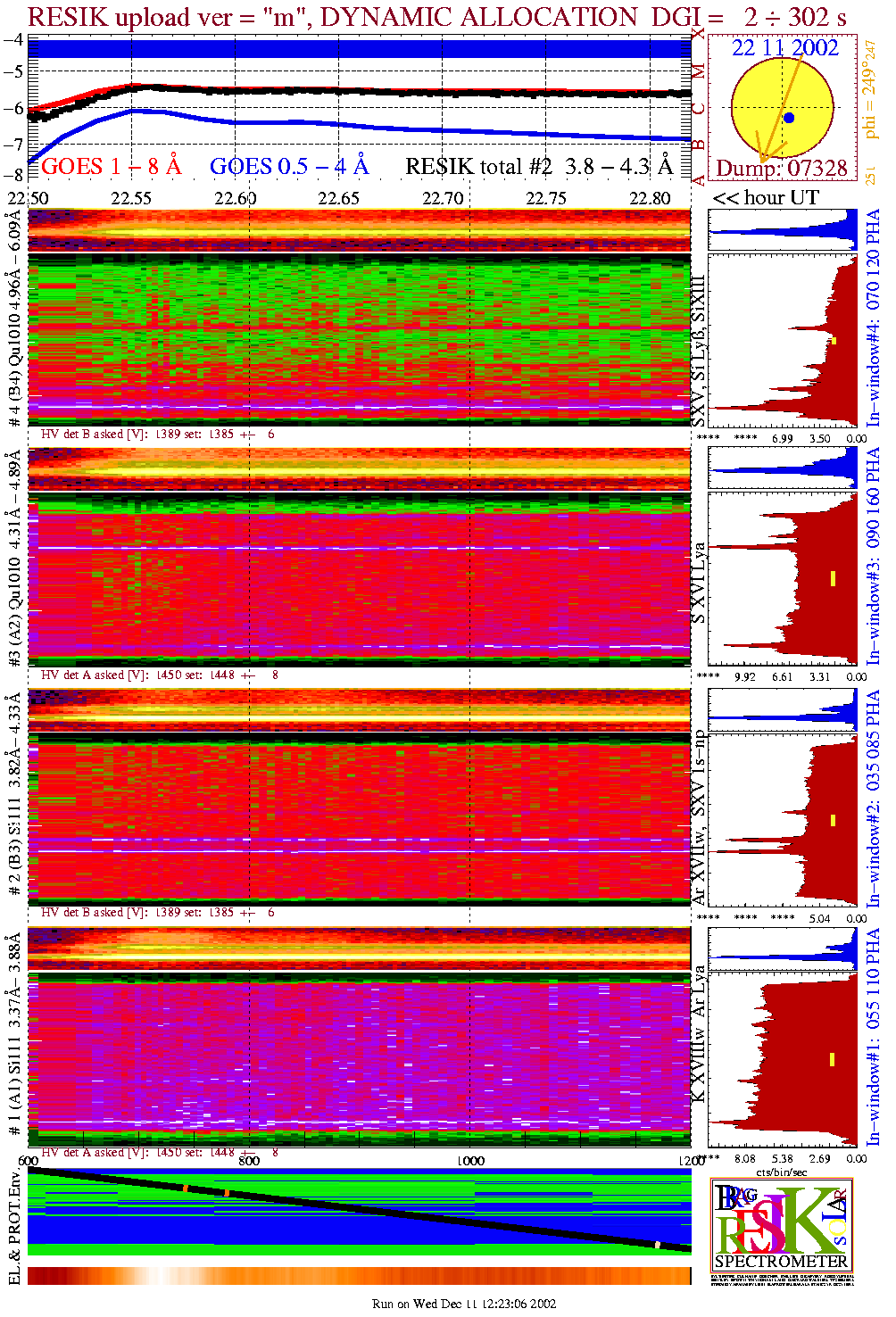Click the 22.65 hour tick label
The width and height of the screenshot is (896, 1317).
pos(339,198)
